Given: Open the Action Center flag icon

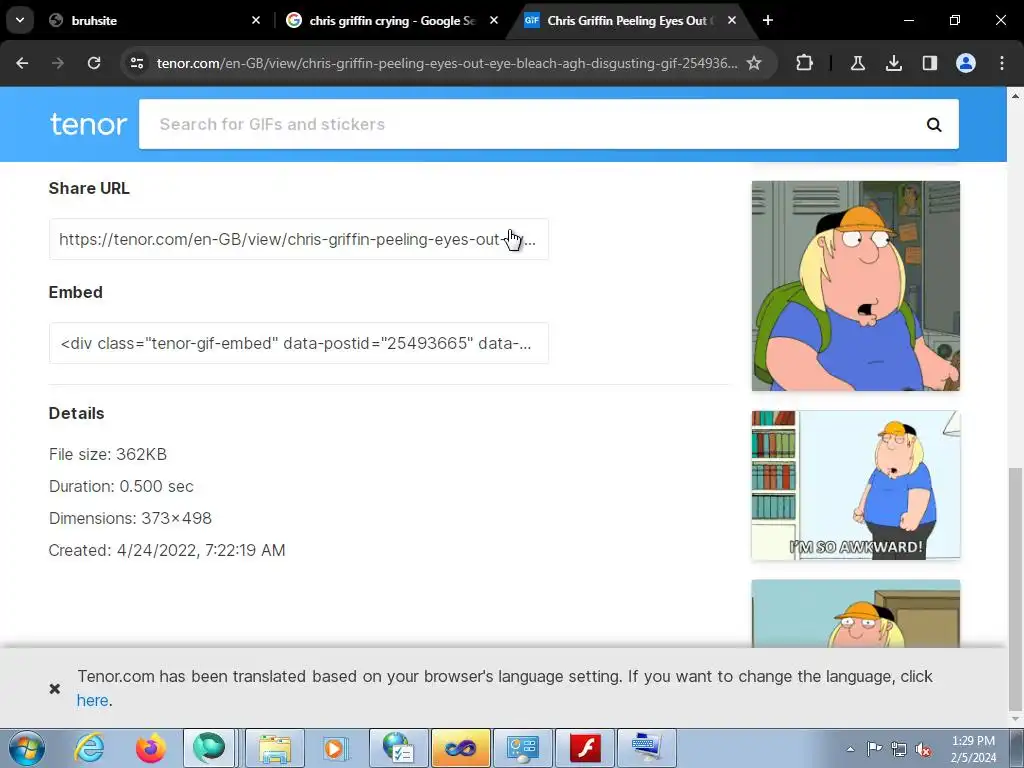Looking at the screenshot, I should click(x=874, y=749).
